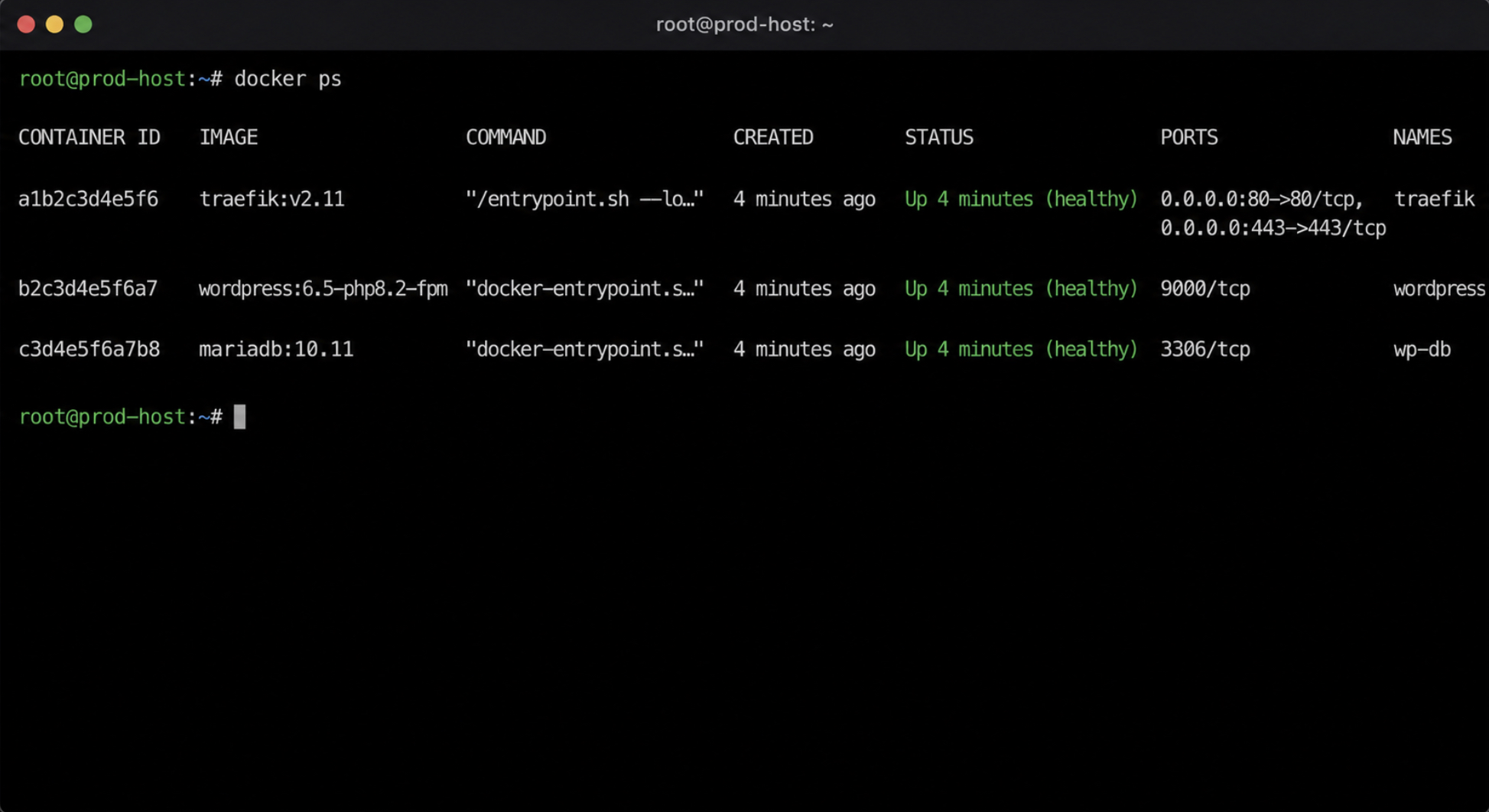Click the docker-entrypoint command in the mariadb row
The height and width of the screenshot is (812, 1489).
click(584, 349)
